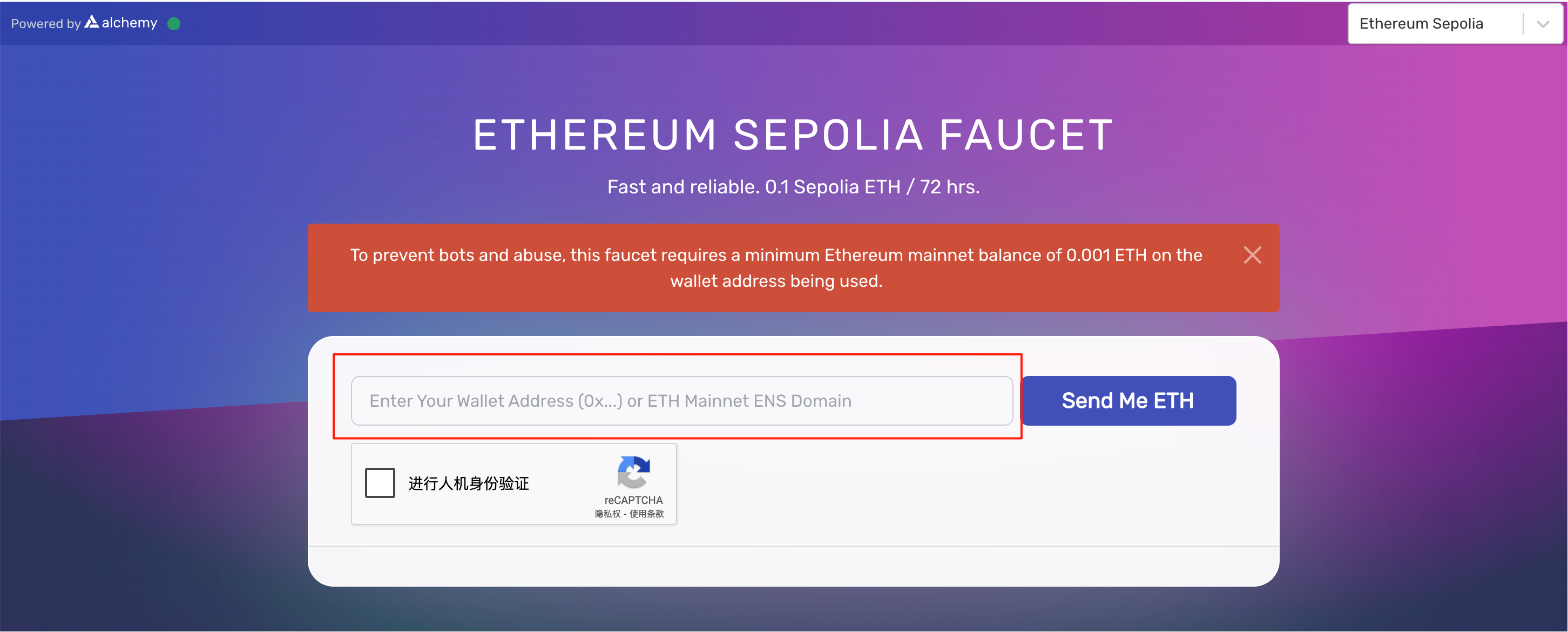Click the reCAPTCHA circular arrows logo
1568x632 pixels.
click(634, 472)
